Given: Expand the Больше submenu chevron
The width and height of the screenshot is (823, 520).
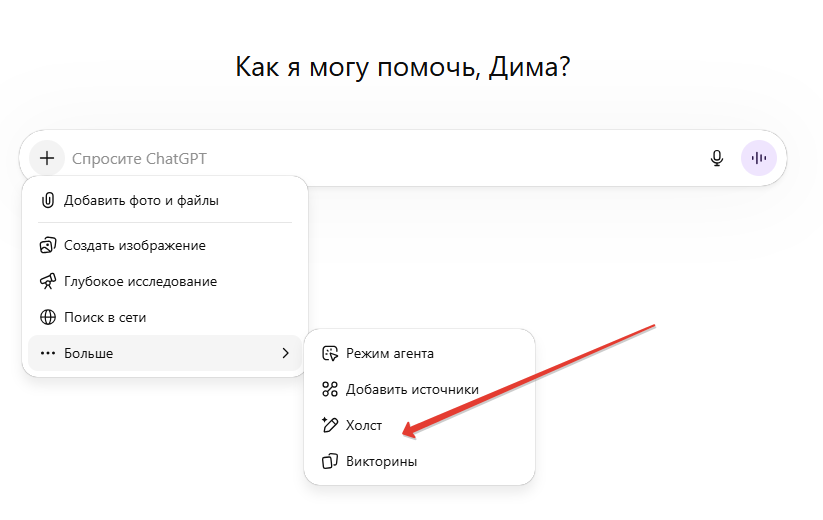Looking at the screenshot, I should 286,353.
